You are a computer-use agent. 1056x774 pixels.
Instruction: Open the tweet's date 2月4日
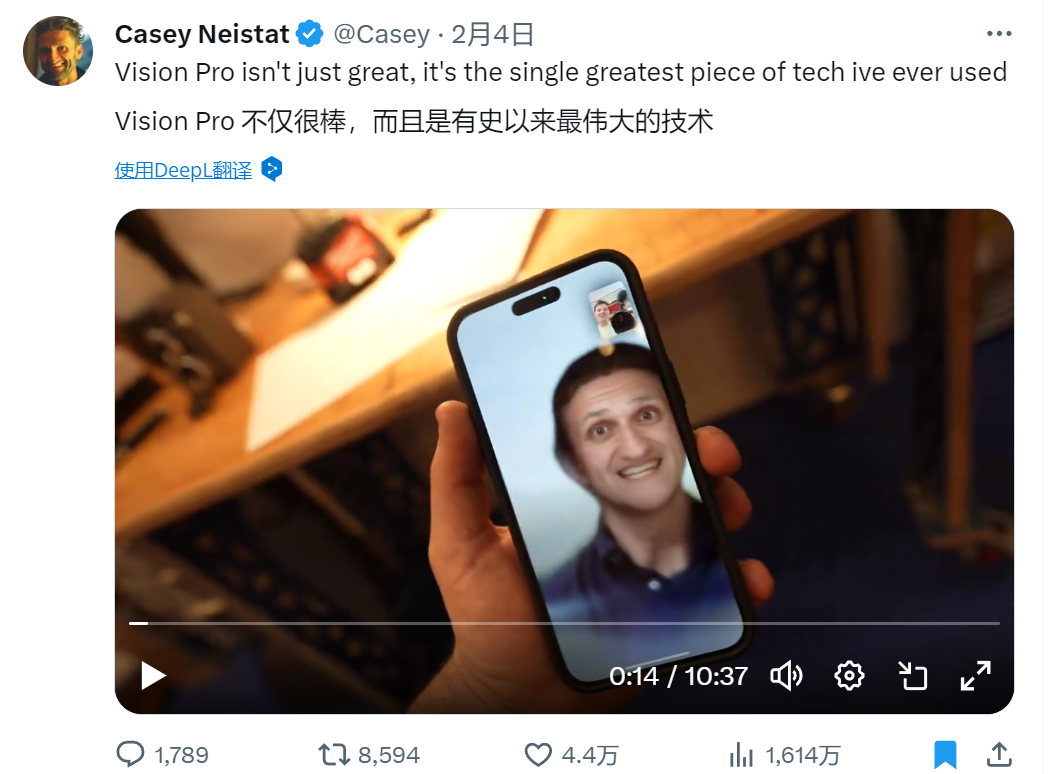tap(492, 34)
